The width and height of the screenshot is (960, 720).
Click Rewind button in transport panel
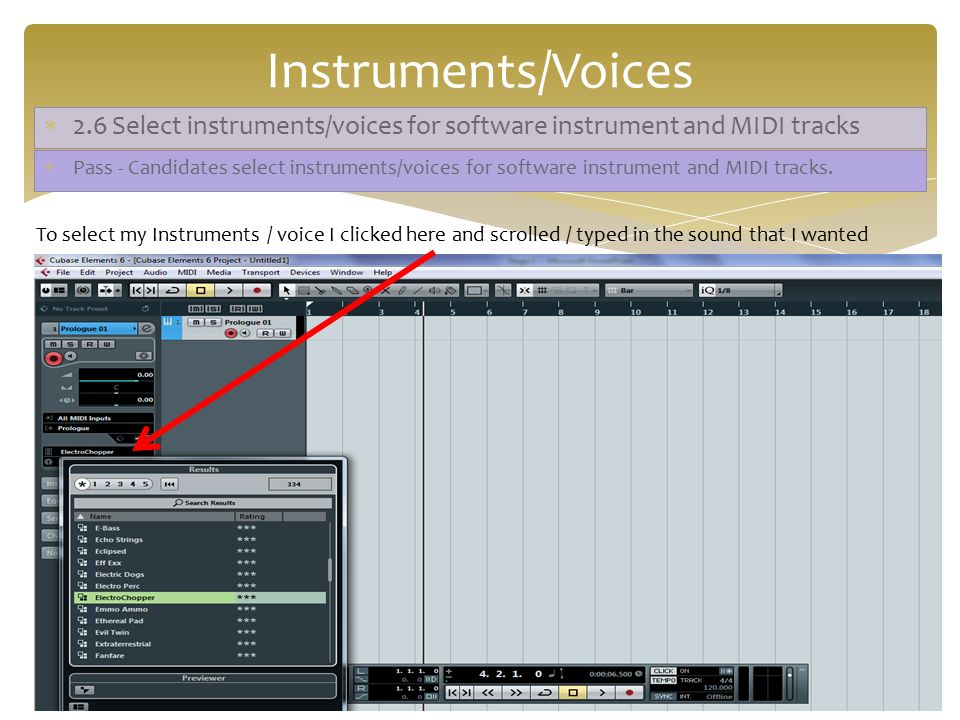[x=488, y=692]
